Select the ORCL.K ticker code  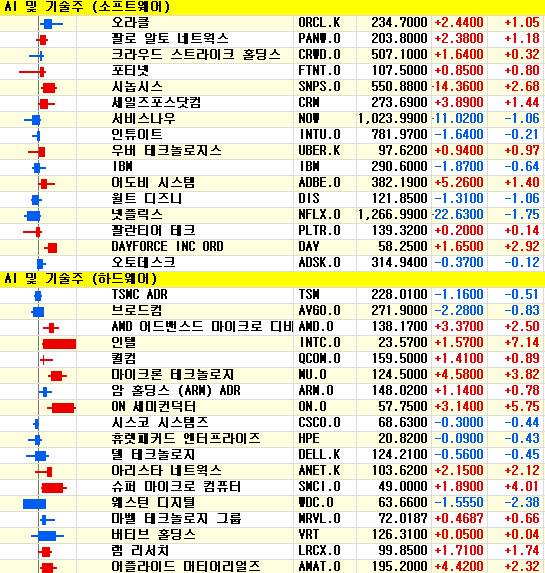click(319, 23)
